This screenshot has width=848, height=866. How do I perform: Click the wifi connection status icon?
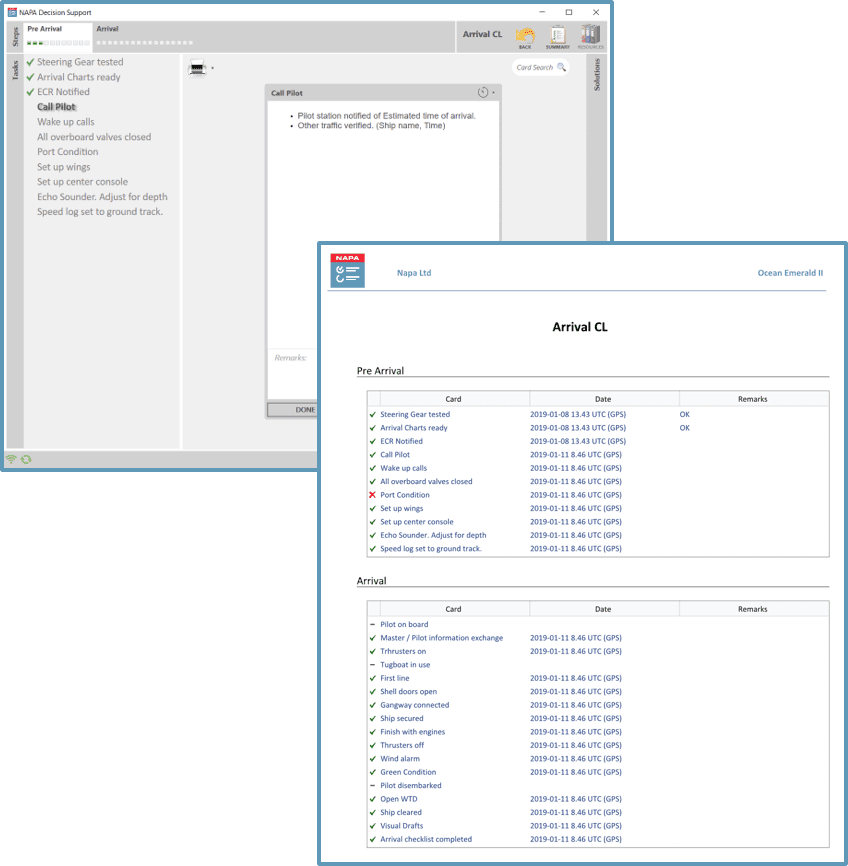pyautogui.click(x=11, y=460)
